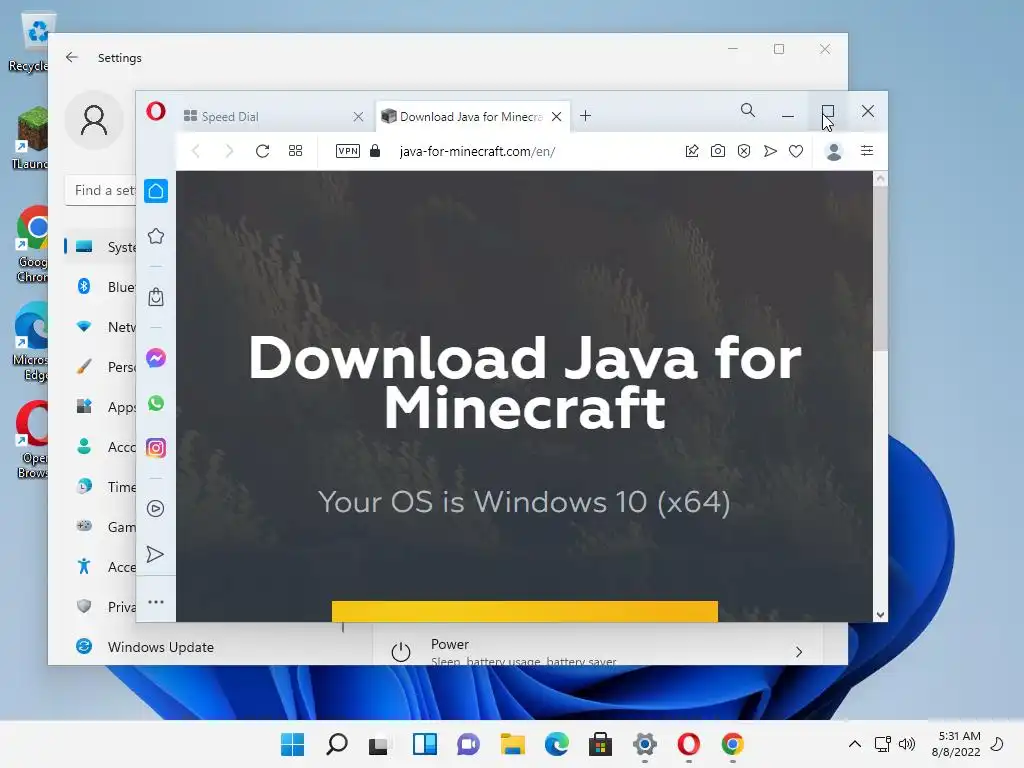Click the share page icon in address bar
Image resolution: width=1024 pixels, height=768 pixels.
tap(692, 151)
